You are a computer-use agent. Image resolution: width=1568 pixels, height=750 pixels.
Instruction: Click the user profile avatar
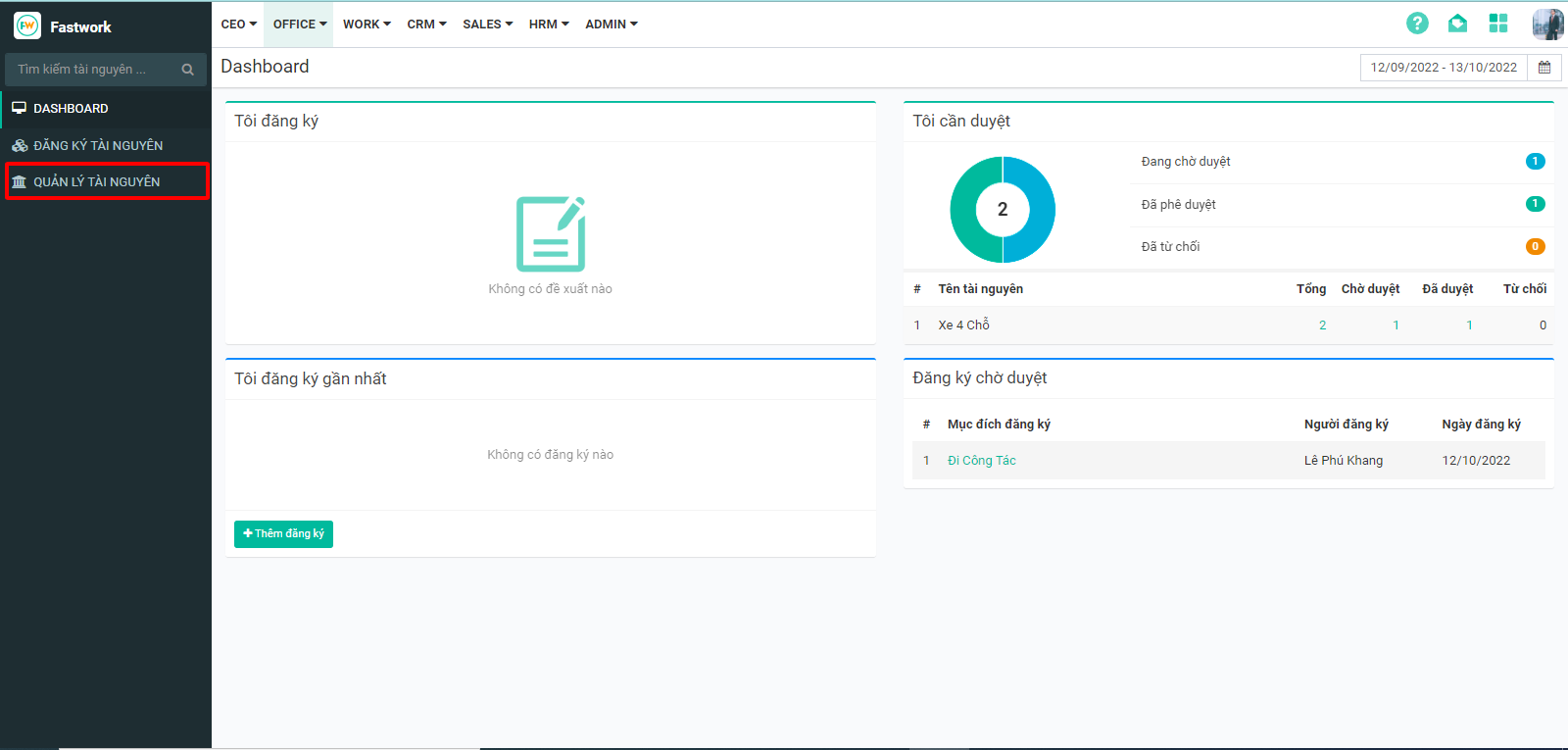coord(1547,24)
